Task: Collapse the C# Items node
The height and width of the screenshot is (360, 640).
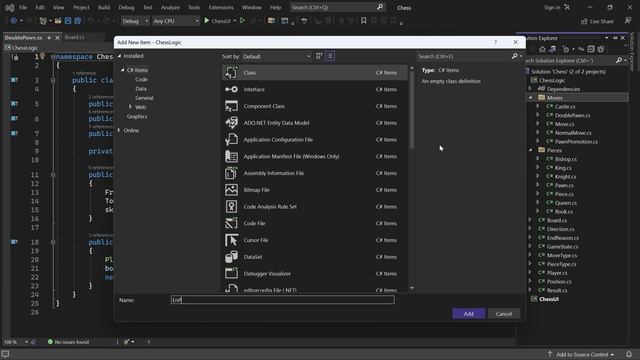Action: 122,70
